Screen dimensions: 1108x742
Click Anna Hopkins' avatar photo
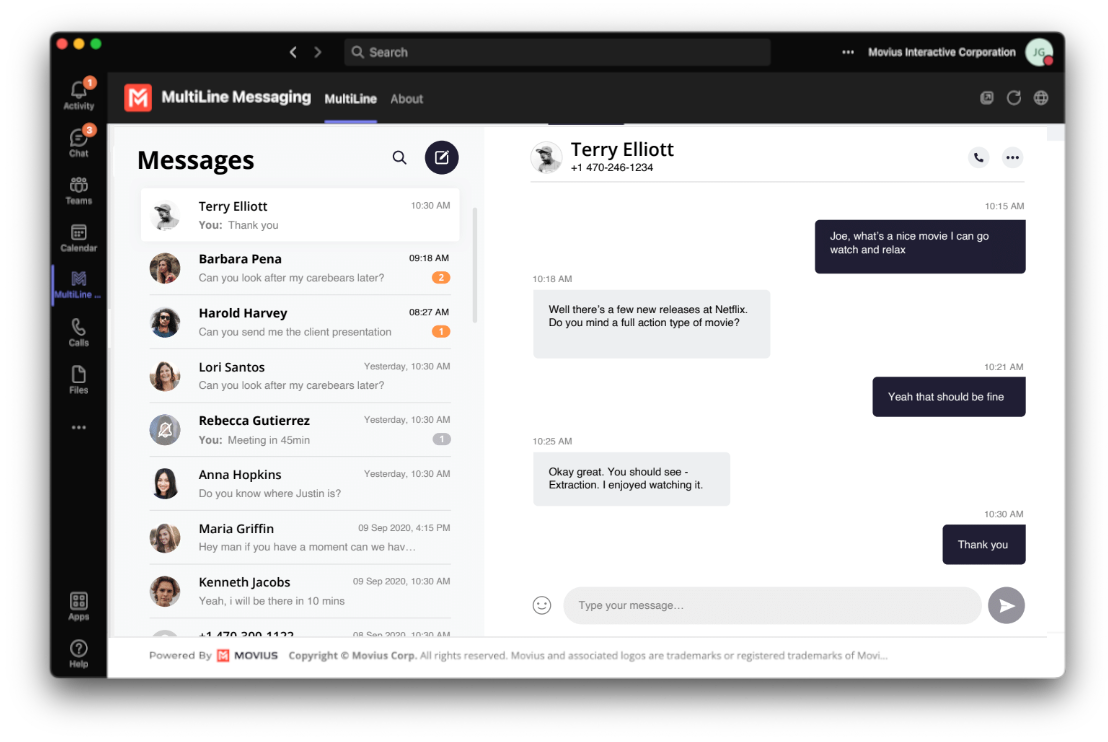[x=165, y=483]
